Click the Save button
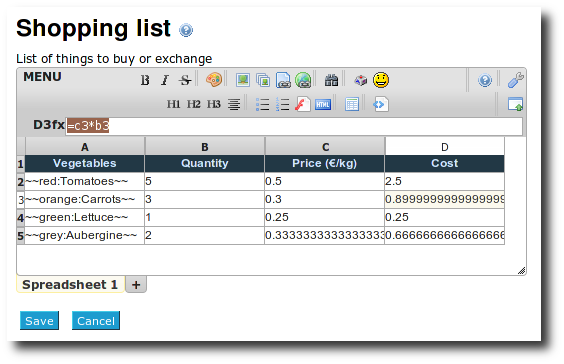The width and height of the screenshot is (564, 364). pos(39,320)
